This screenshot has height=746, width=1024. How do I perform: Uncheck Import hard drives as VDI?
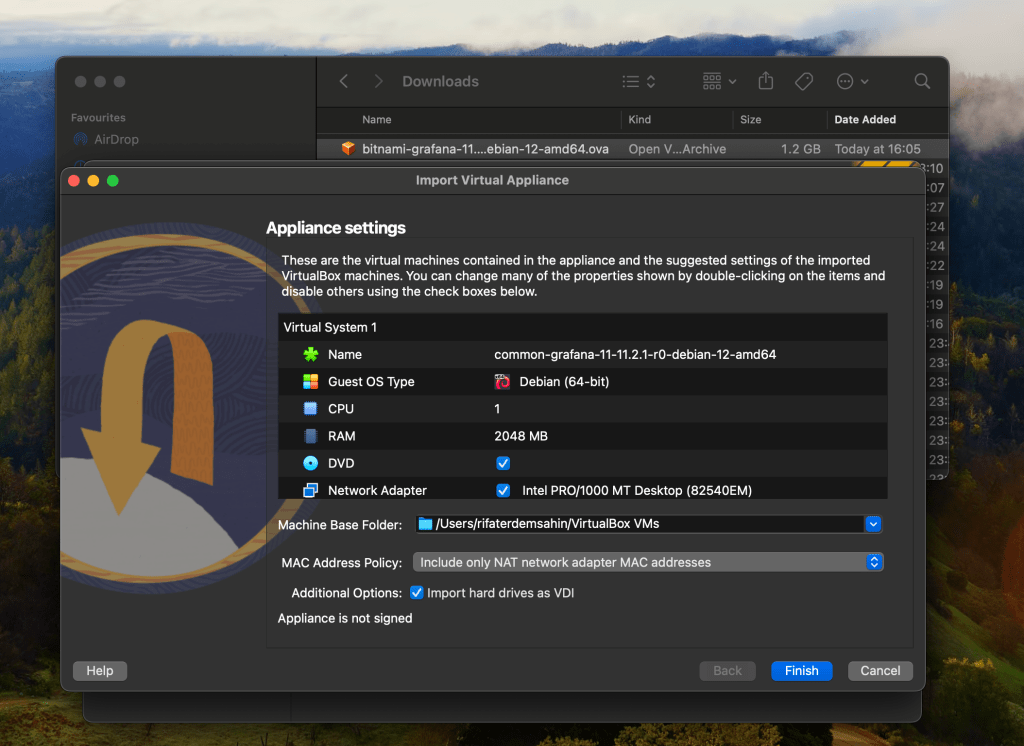417,592
